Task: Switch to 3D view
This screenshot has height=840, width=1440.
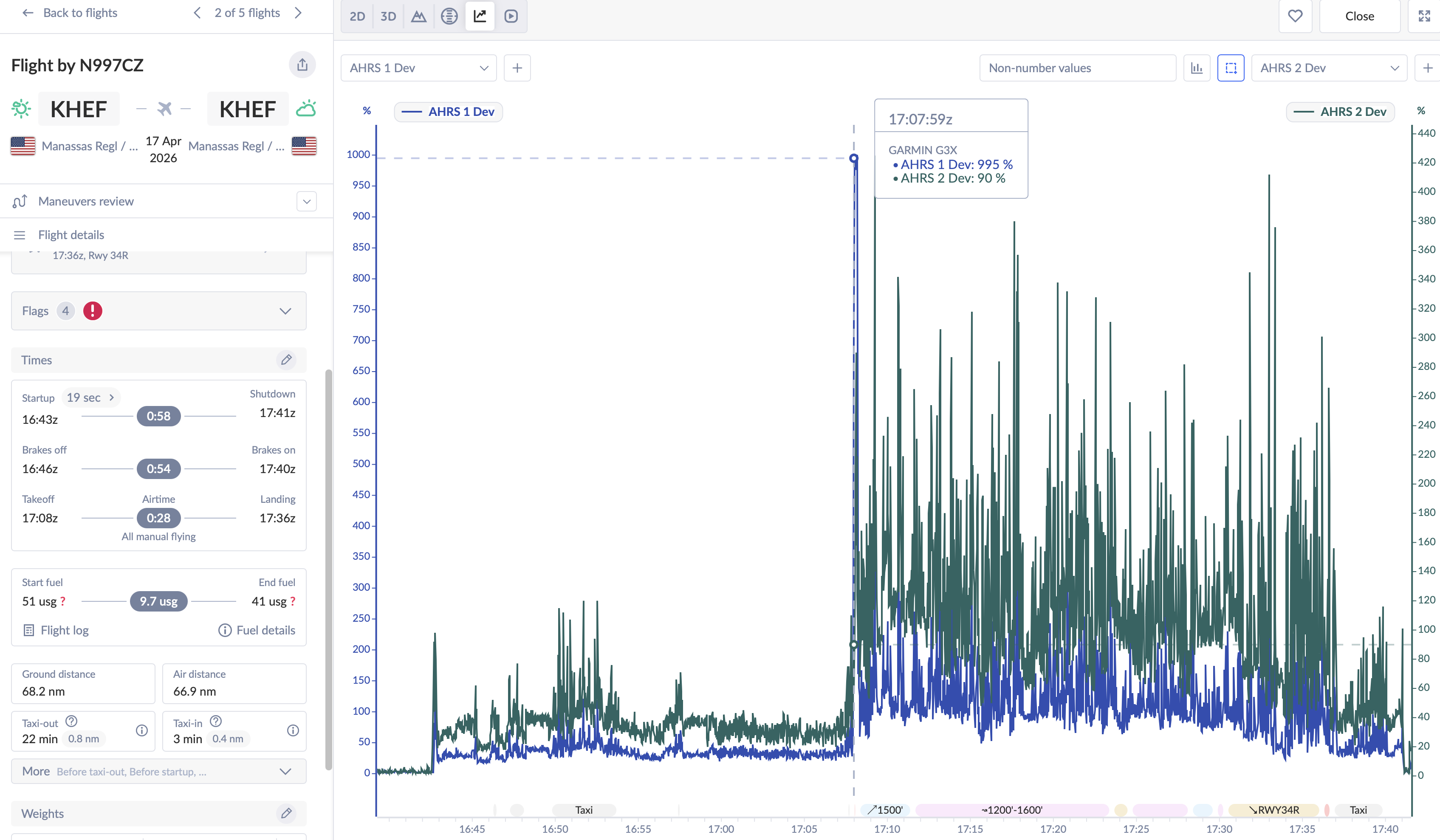Action: click(x=388, y=16)
